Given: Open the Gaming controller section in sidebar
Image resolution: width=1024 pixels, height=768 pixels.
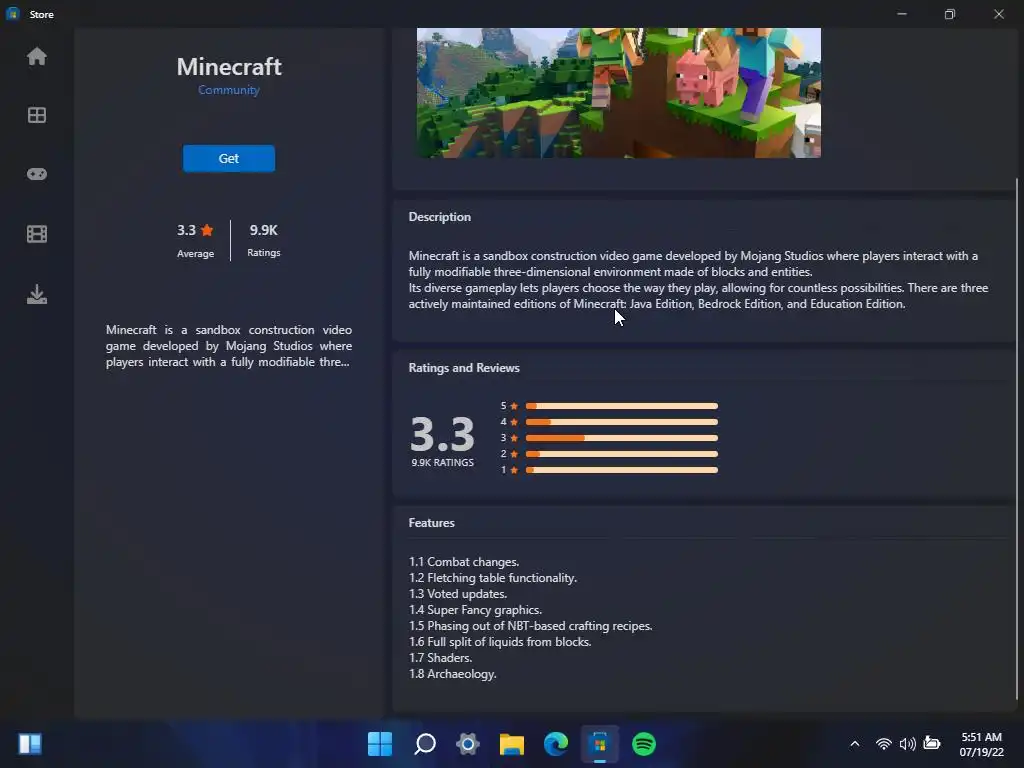Looking at the screenshot, I should pyautogui.click(x=37, y=174).
